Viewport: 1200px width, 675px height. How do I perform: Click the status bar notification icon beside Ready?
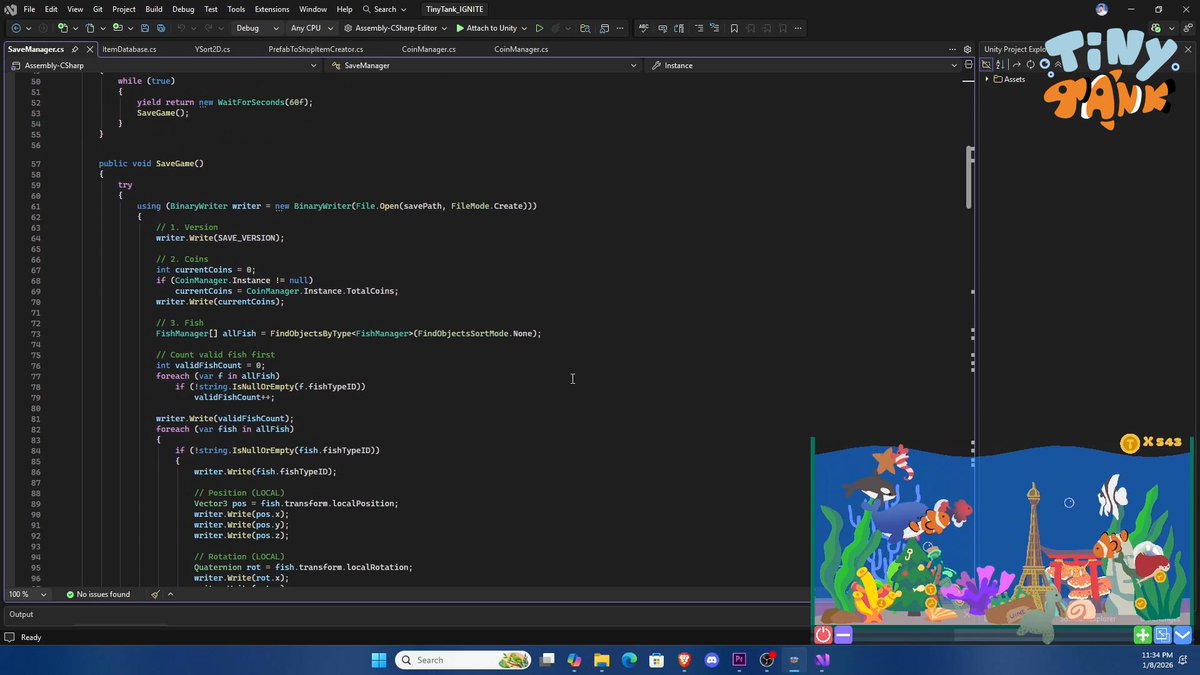[9, 637]
